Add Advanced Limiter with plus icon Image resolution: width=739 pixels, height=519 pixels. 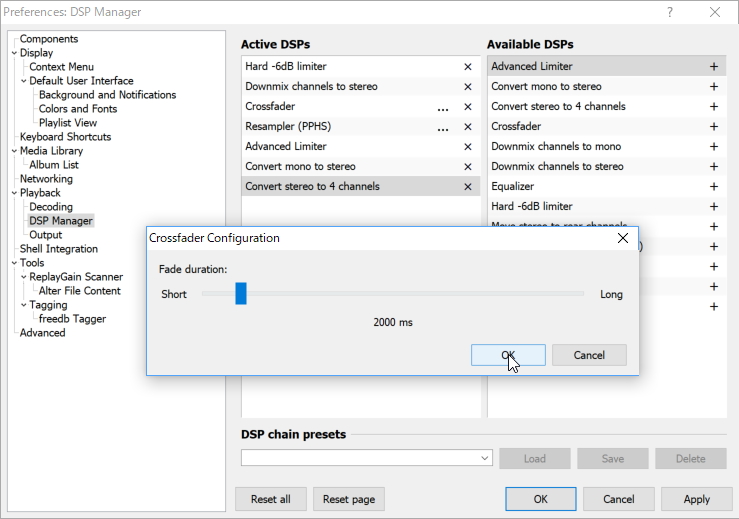(x=713, y=67)
